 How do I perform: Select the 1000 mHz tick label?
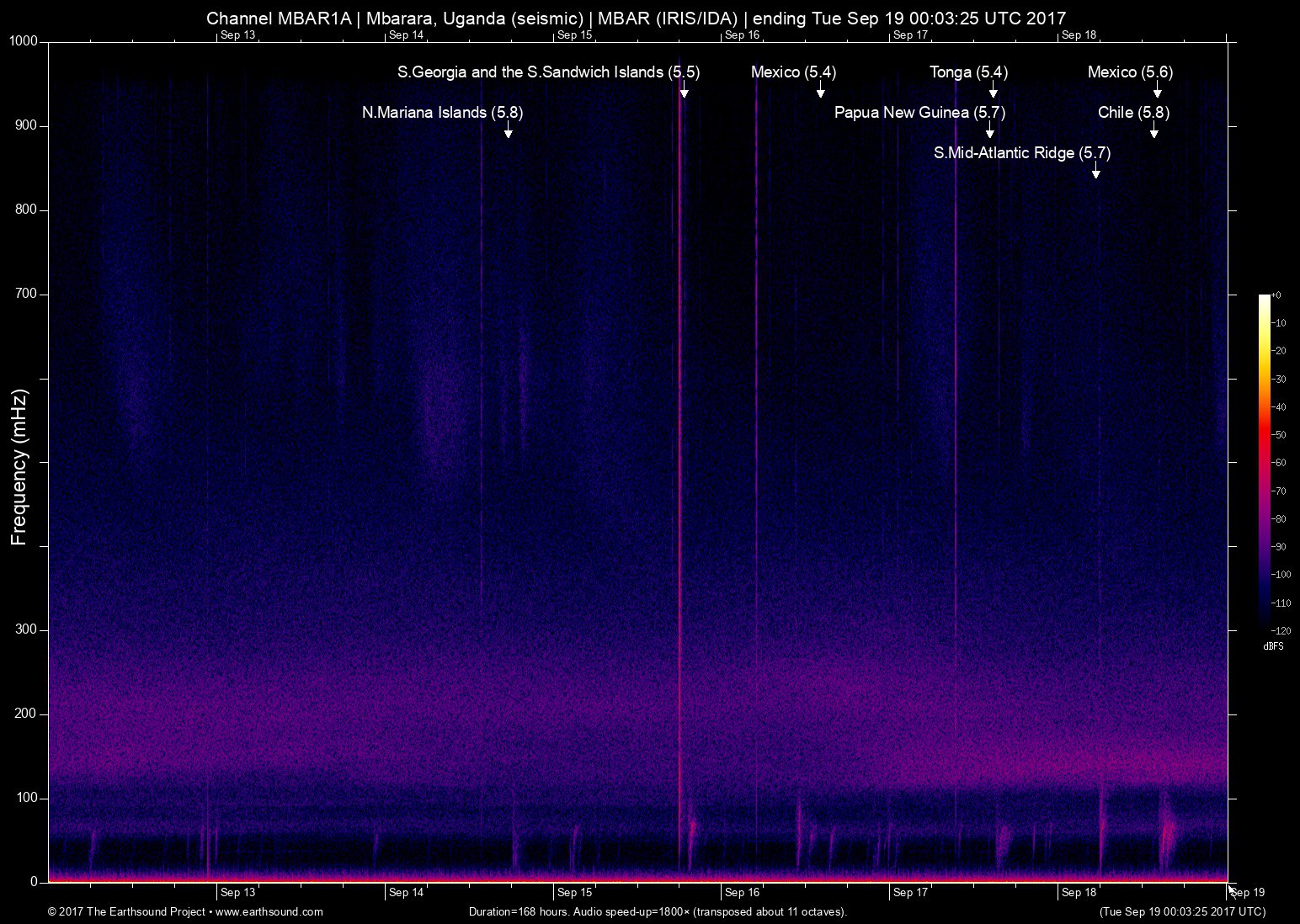coord(23,40)
